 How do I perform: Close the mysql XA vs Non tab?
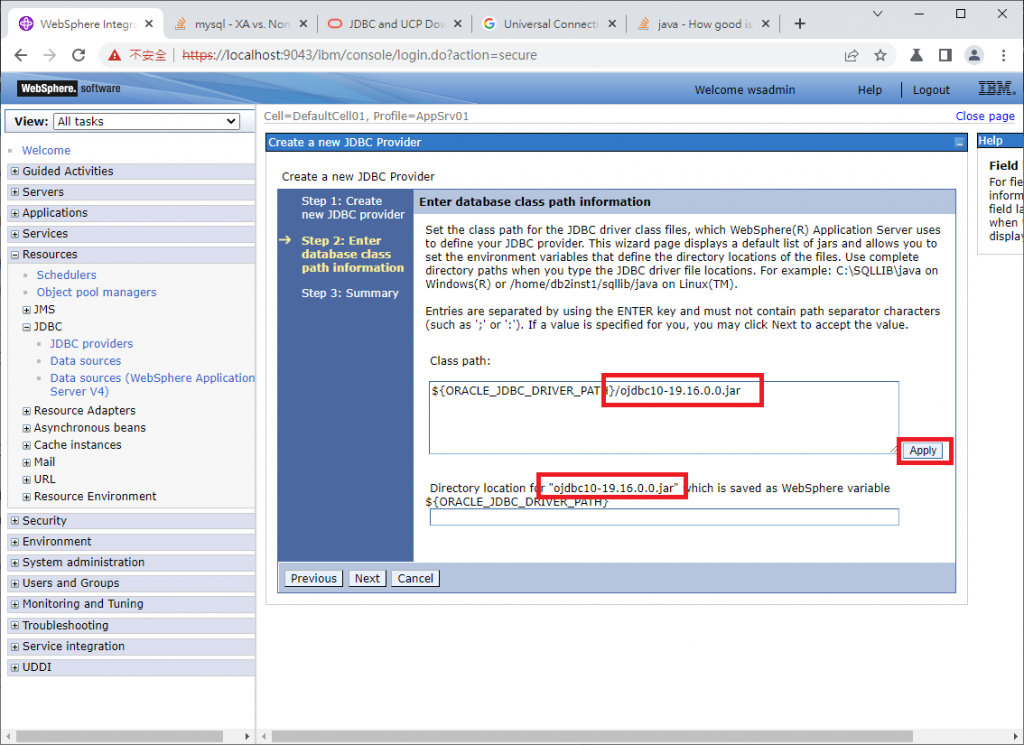click(303, 24)
